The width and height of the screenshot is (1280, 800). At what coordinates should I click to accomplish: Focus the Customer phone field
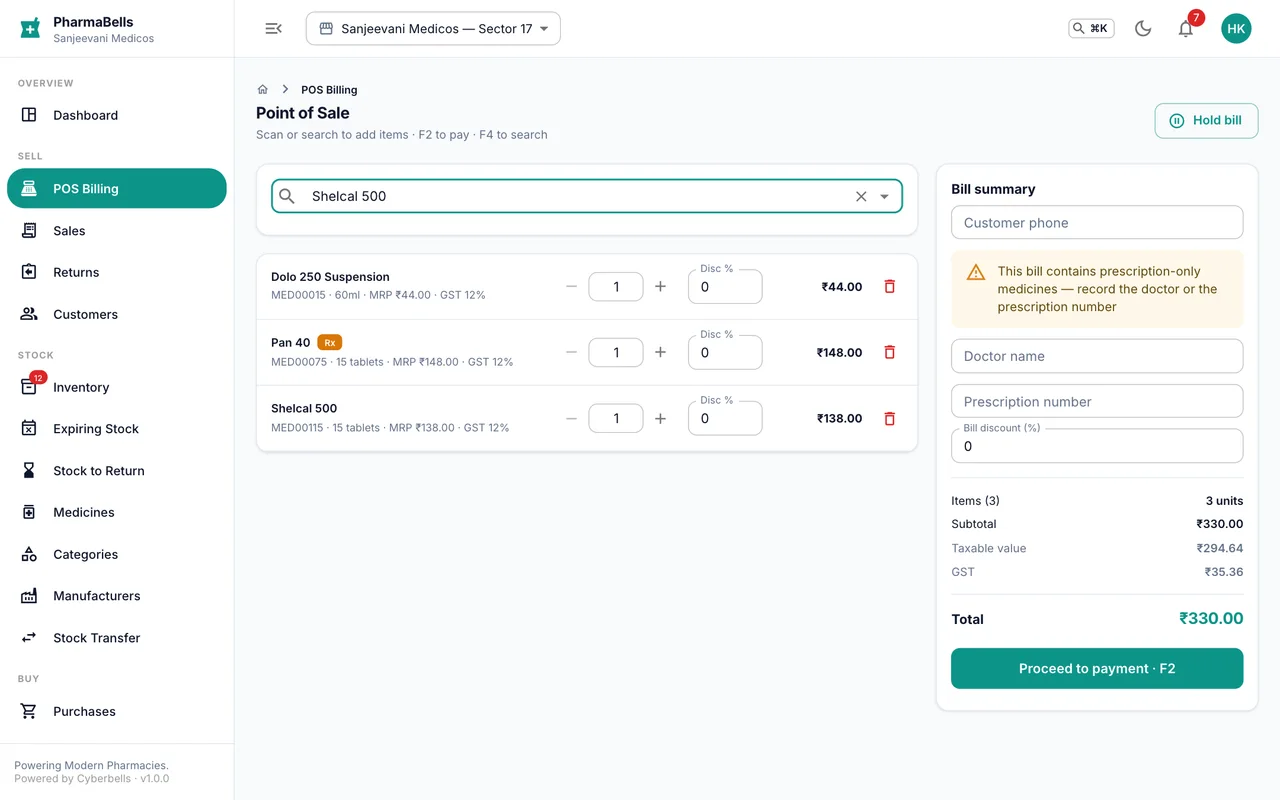tap(1097, 222)
